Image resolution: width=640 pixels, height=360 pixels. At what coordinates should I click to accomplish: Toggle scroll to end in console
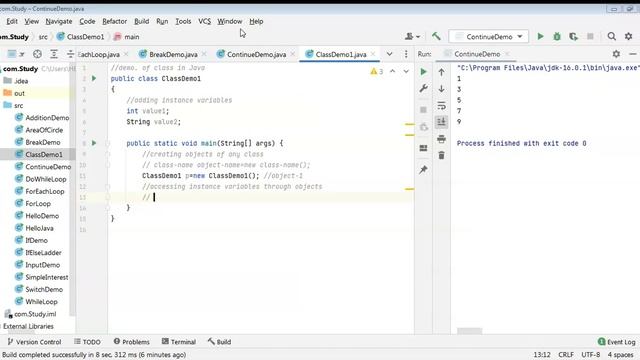(441, 122)
